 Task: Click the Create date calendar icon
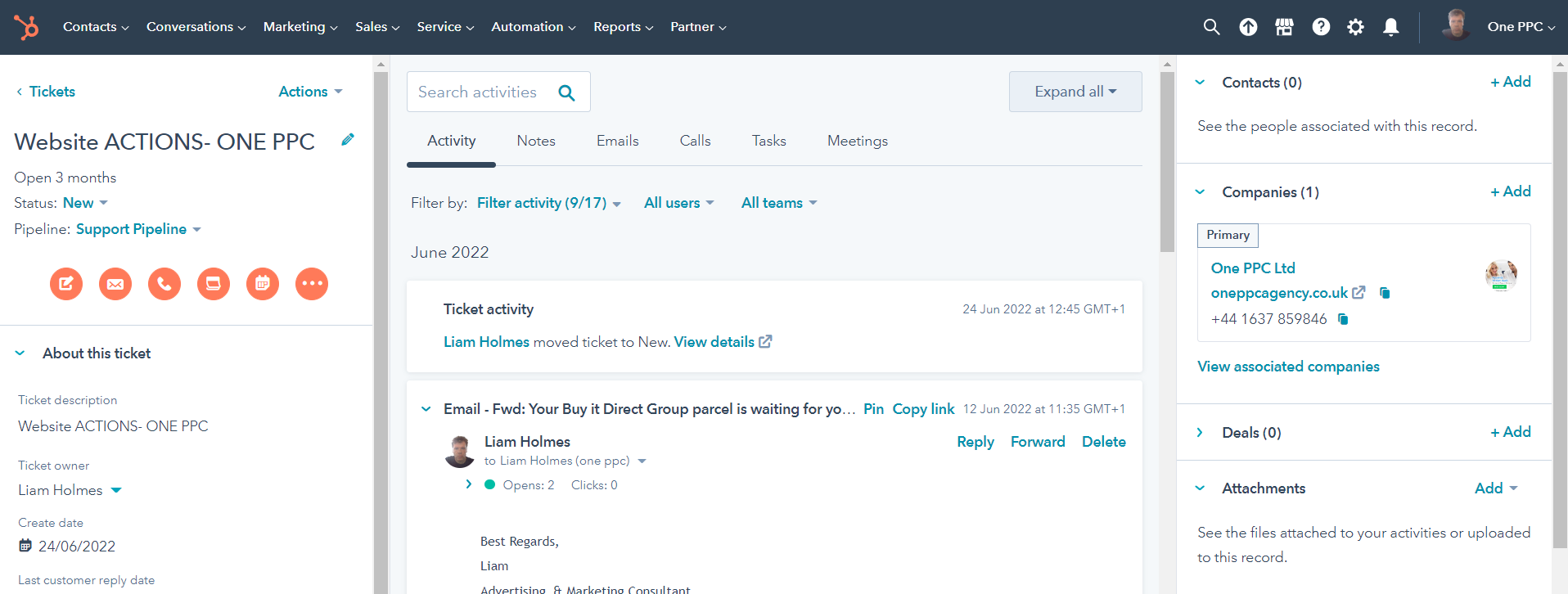25,546
